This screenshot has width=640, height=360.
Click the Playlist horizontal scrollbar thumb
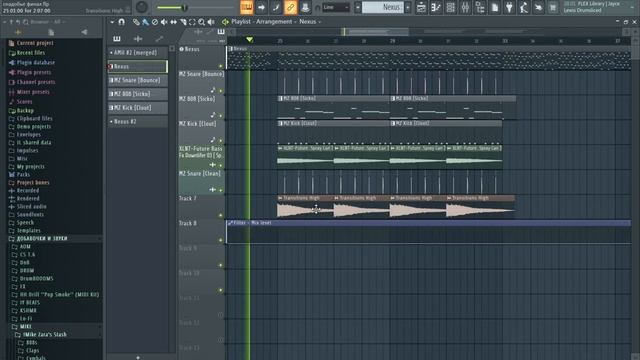[x=375, y=32]
